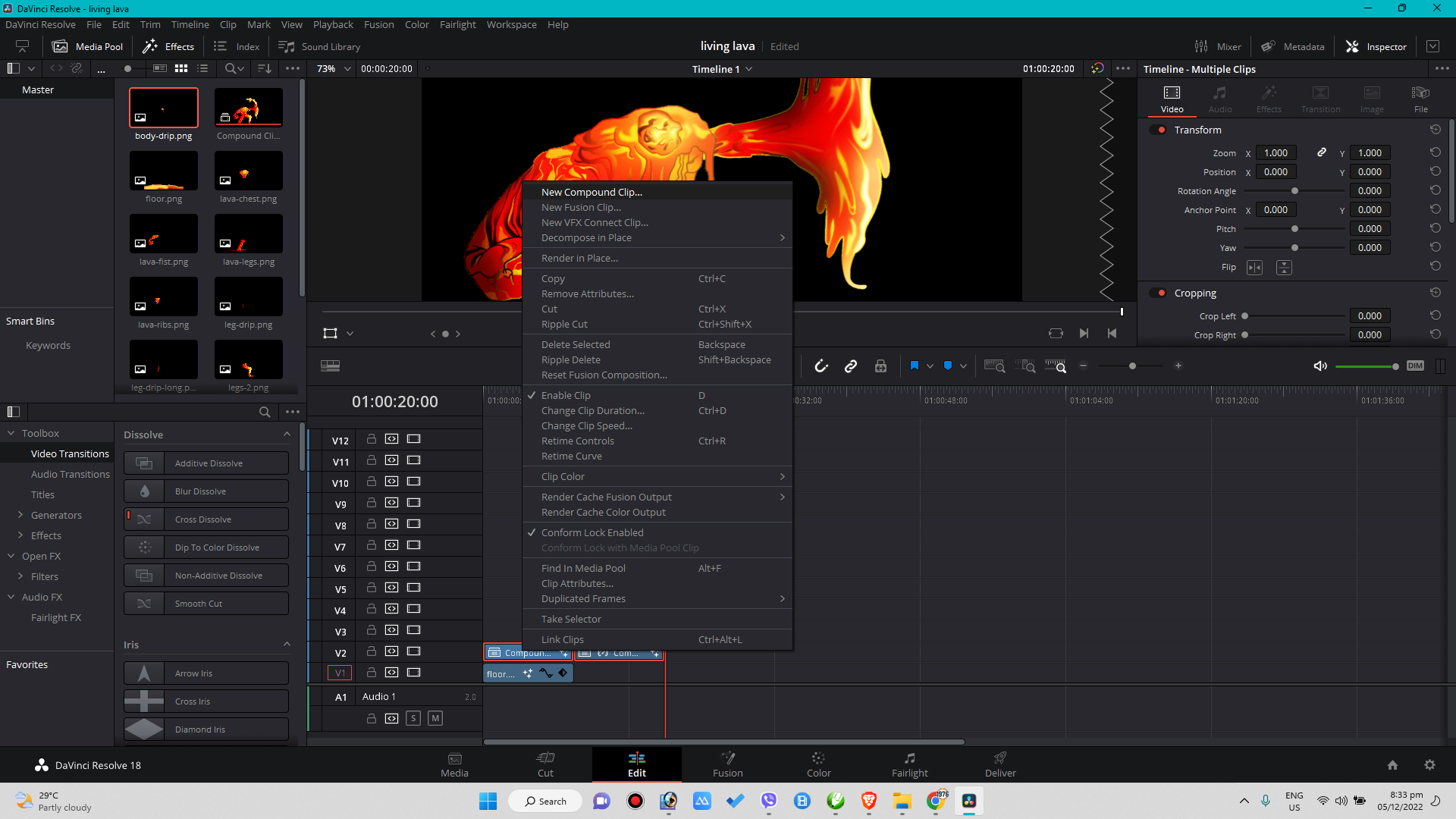The image size is (1456, 819).
Task: Mute audio speaker icon in timeline toolbar
Action: (x=1320, y=366)
